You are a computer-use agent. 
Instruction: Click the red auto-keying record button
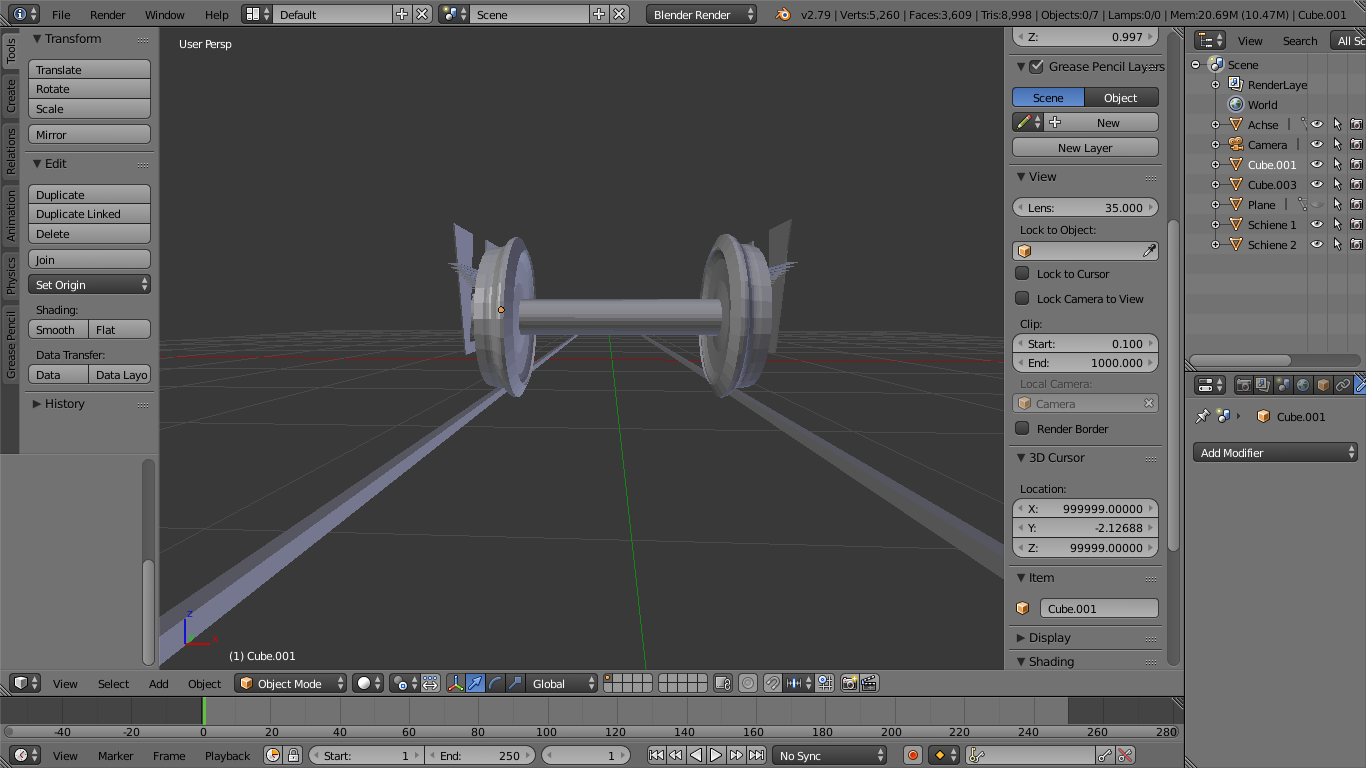tap(912, 756)
